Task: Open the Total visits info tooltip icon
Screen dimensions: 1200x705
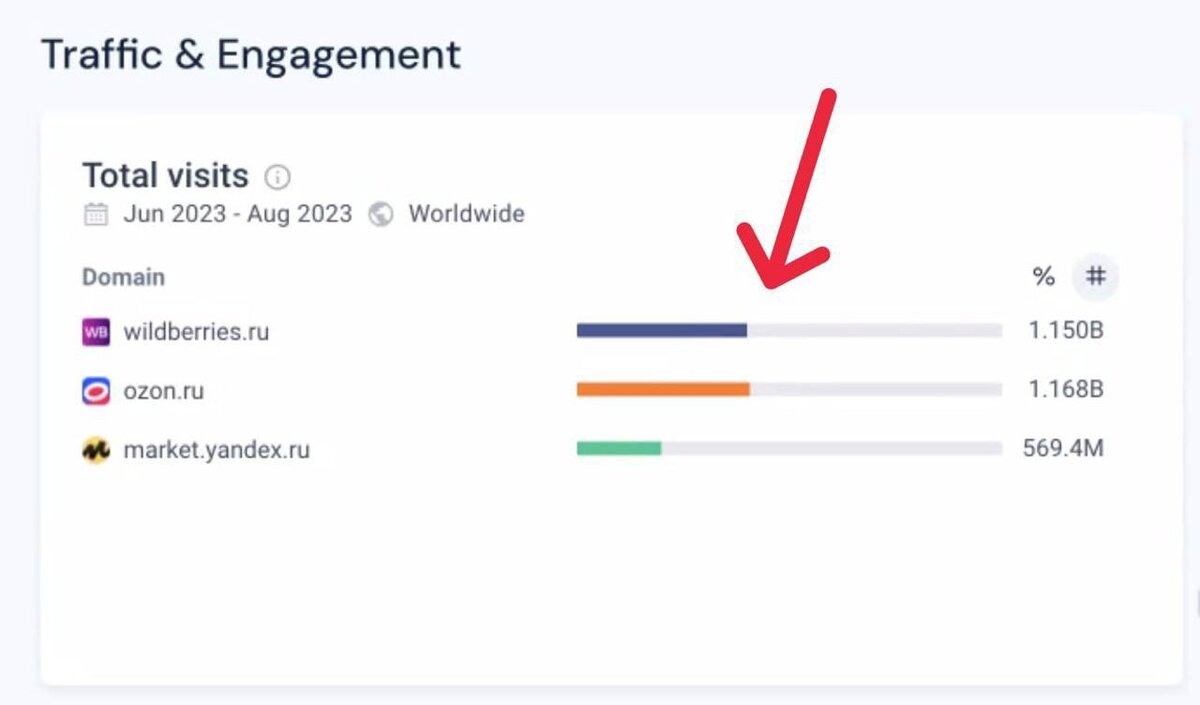Action: 277,178
